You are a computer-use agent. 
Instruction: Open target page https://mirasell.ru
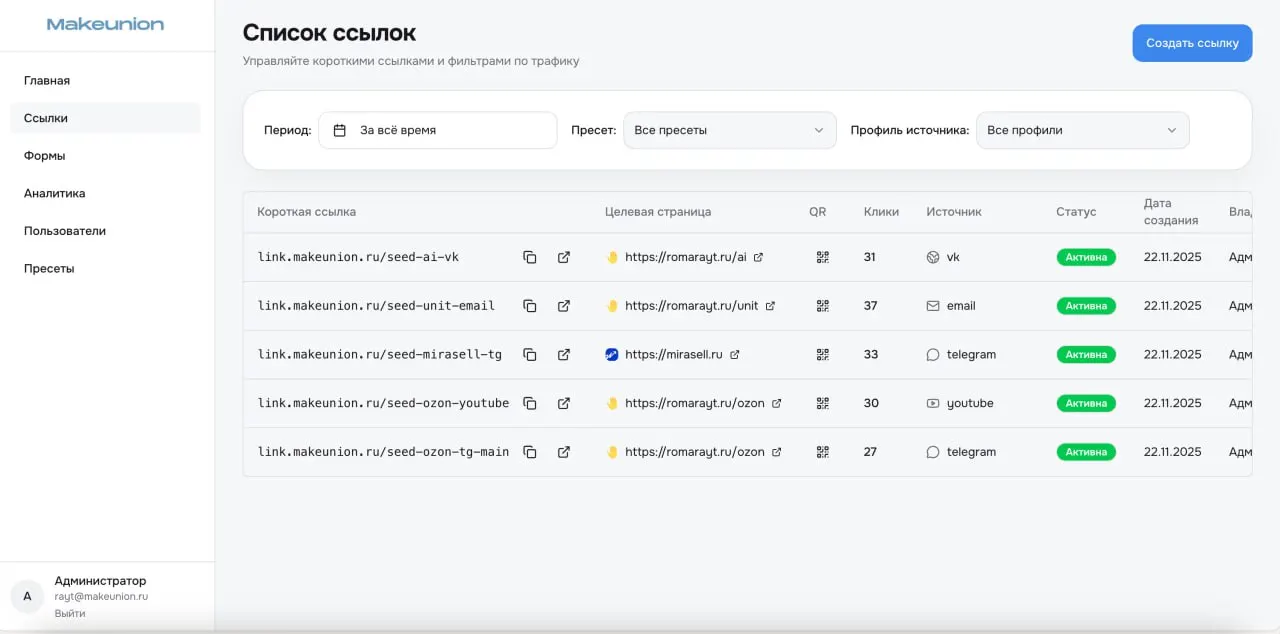tap(682, 355)
